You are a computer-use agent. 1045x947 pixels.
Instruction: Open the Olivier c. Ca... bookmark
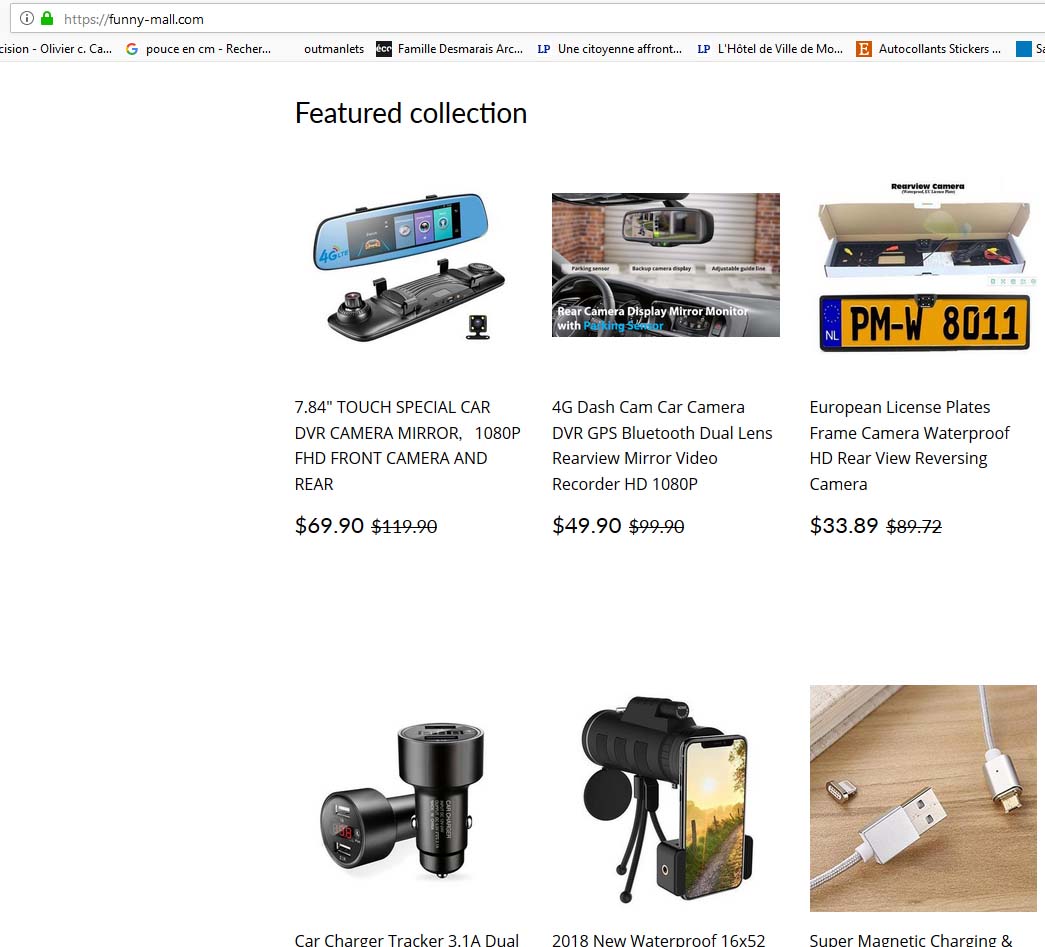(x=57, y=49)
